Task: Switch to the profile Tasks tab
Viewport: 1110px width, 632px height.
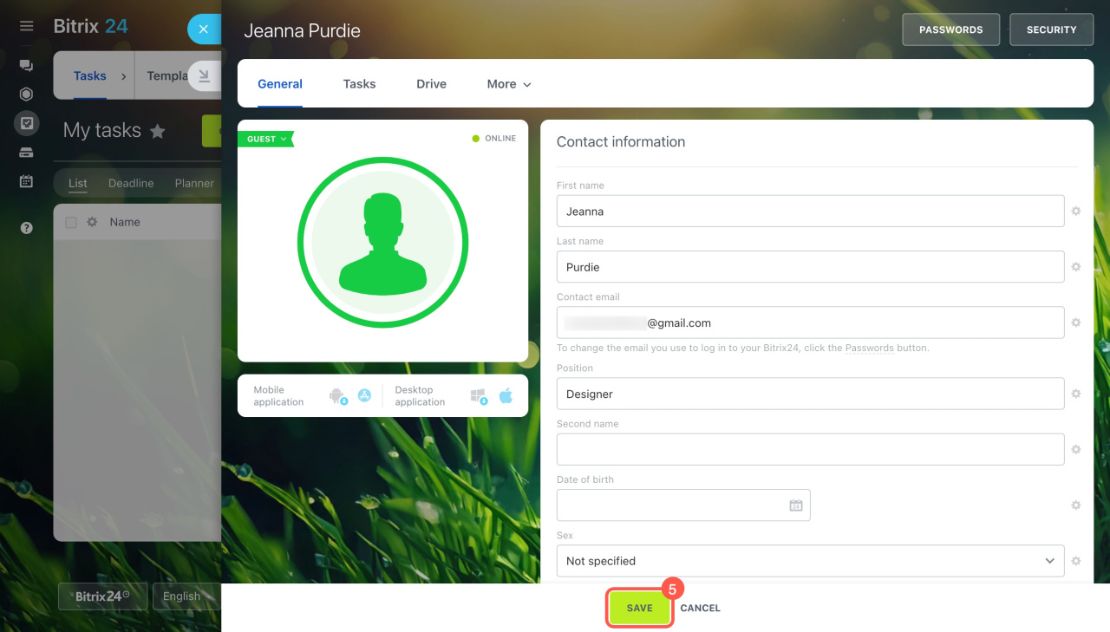Action: (x=359, y=84)
